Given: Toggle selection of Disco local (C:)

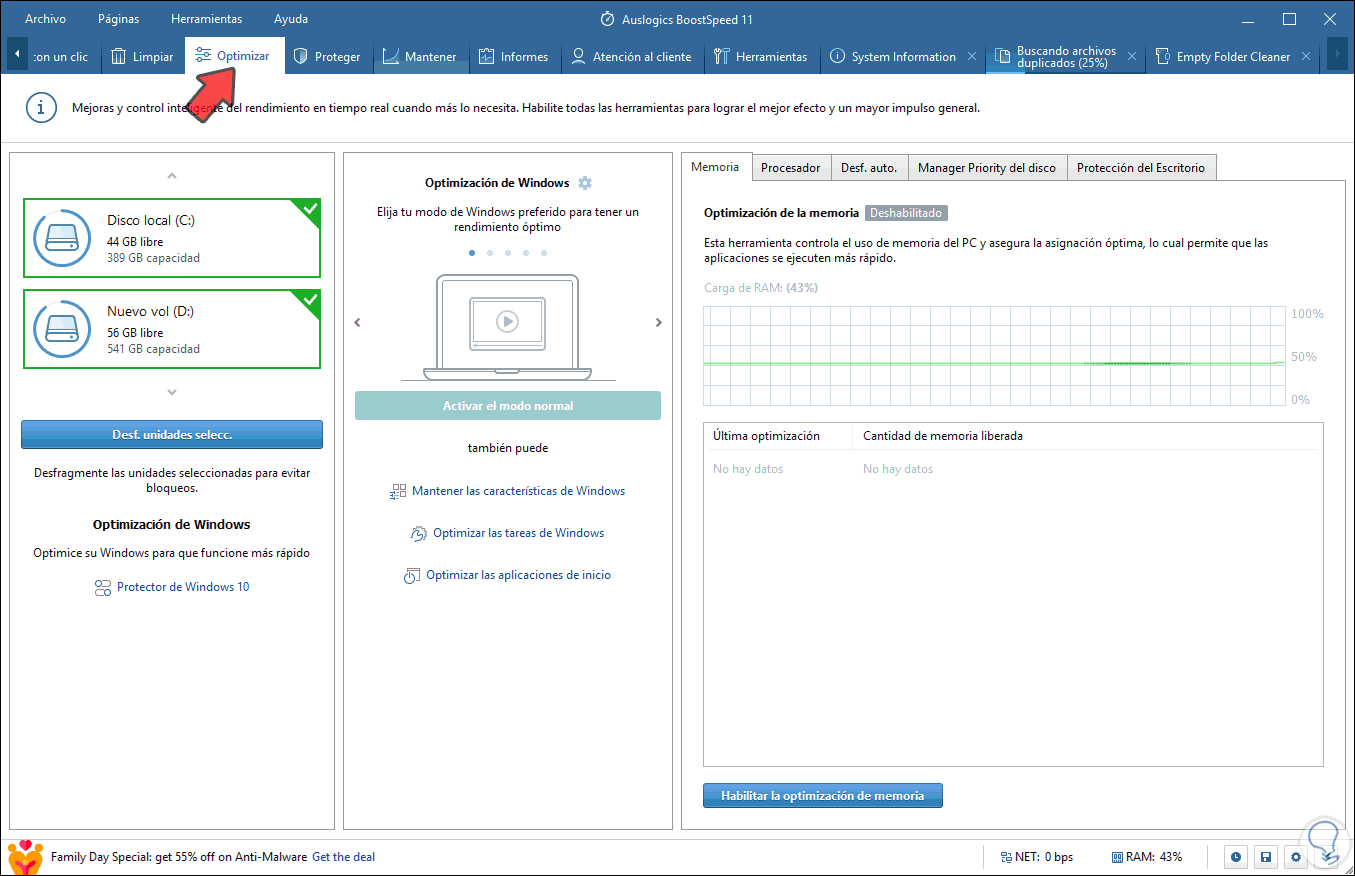Looking at the screenshot, I should [x=172, y=237].
